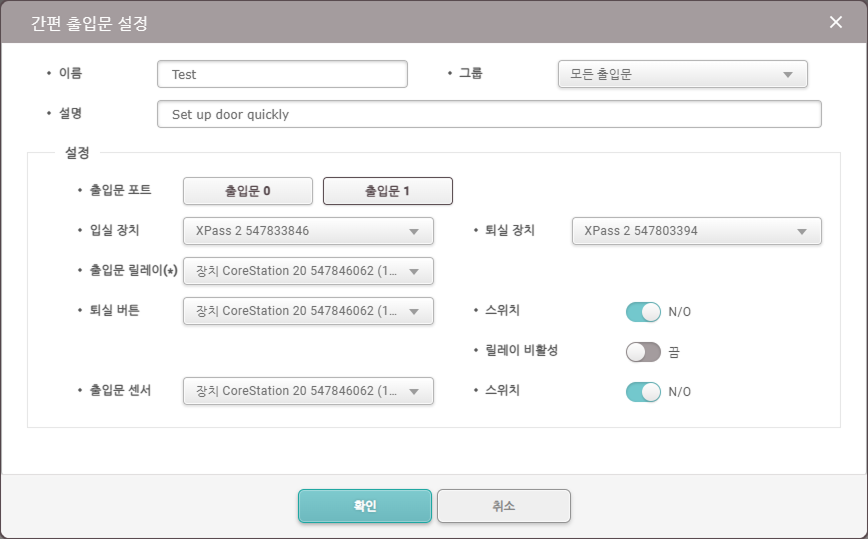
Task: Click the arrow icon of 입실 장치 dropdown
Action: 414,232
